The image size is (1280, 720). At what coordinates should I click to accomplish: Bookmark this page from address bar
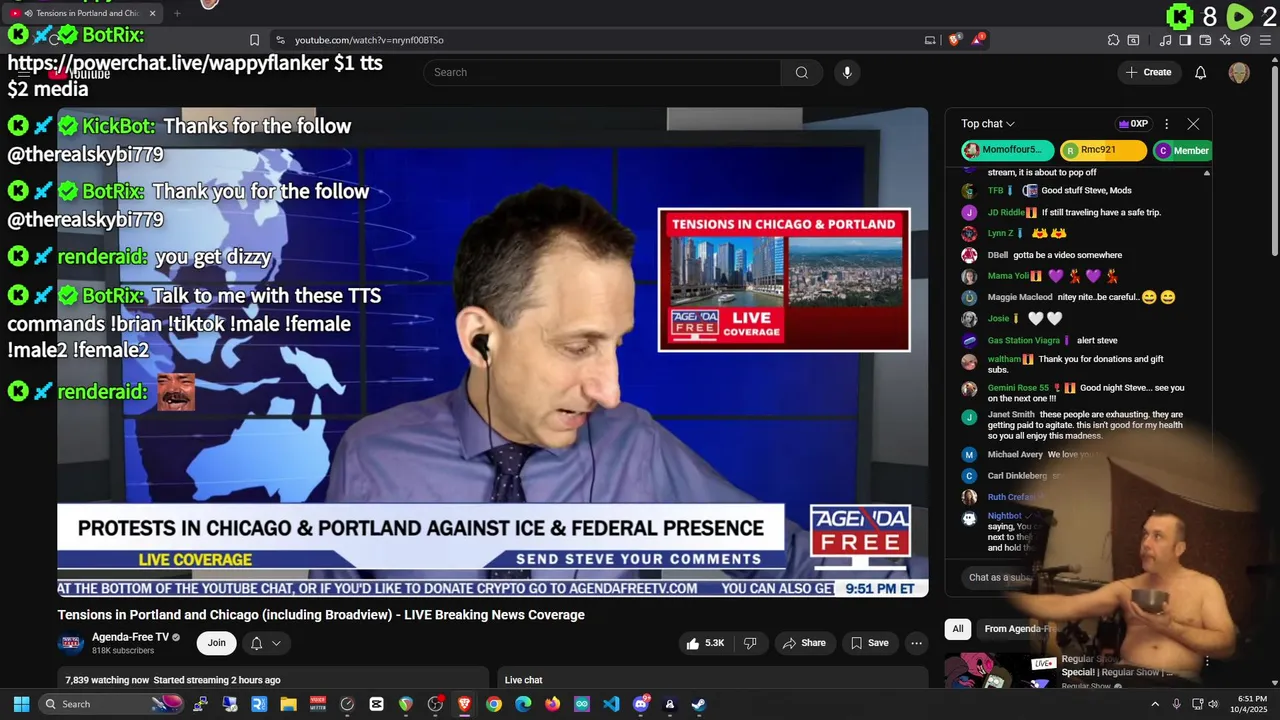pos(254,40)
